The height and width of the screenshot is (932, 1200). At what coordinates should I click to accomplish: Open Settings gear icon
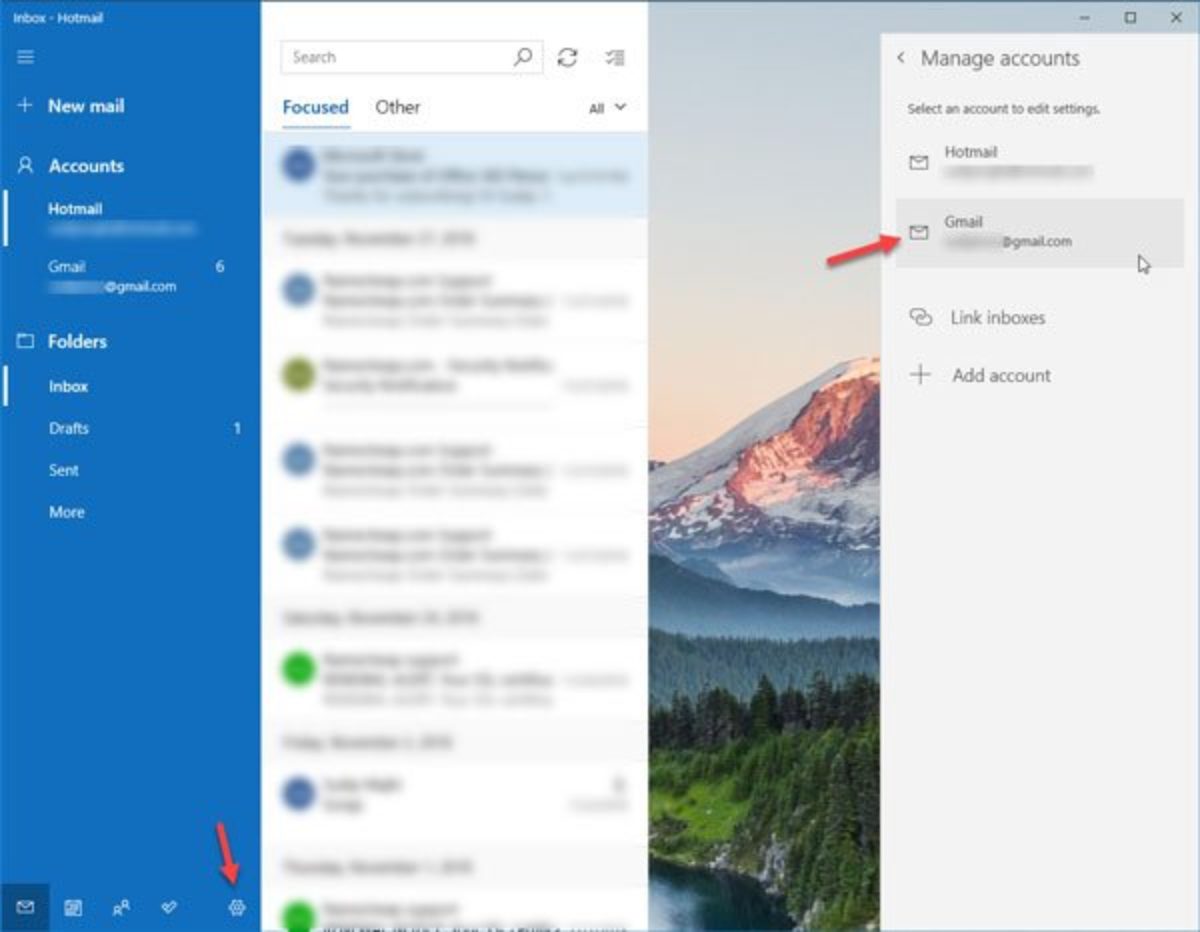(237, 908)
